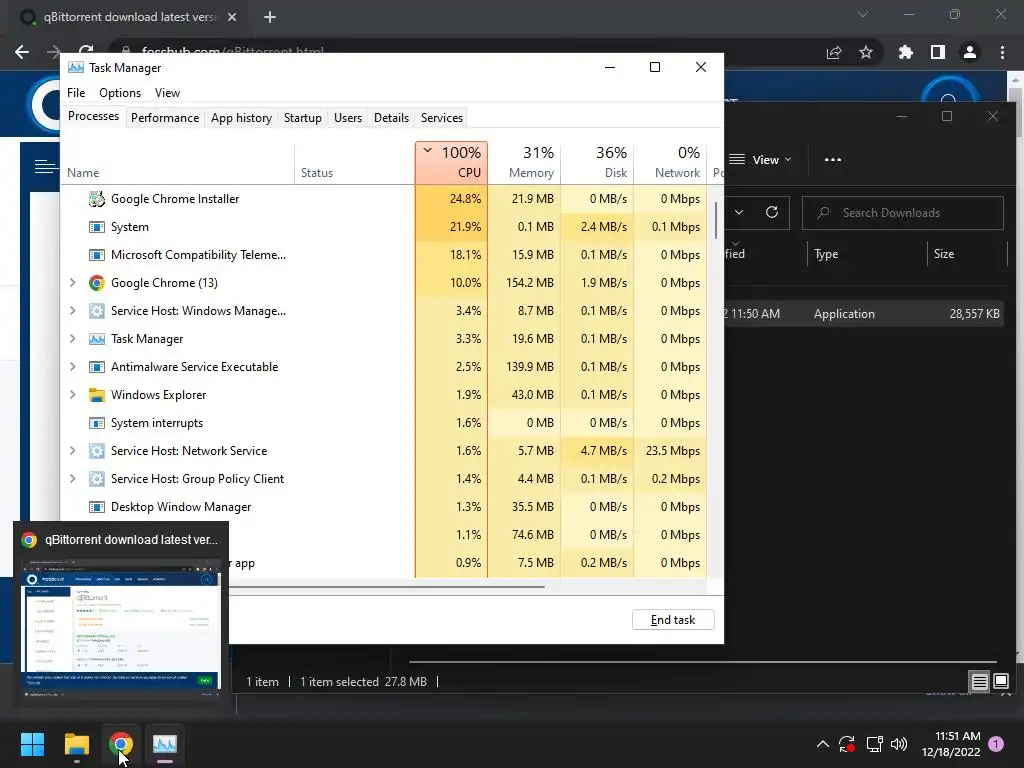Switch to the Users tab
This screenshot has width=1024, height=768.
click(347, 118)
